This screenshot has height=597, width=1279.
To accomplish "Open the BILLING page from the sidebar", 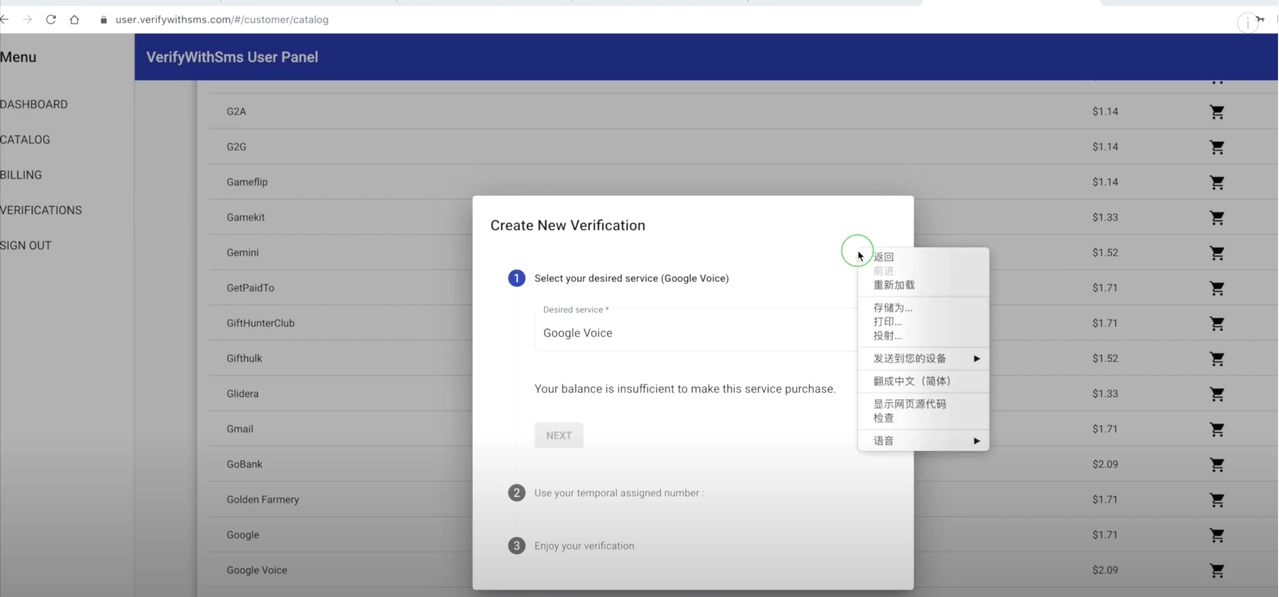I will tap(21, 175).
